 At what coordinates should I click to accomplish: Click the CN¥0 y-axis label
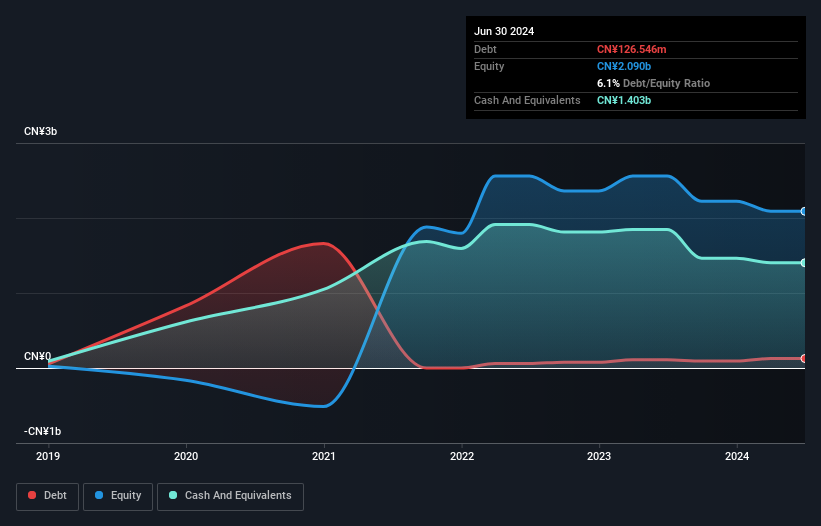(x=38, y=356)
